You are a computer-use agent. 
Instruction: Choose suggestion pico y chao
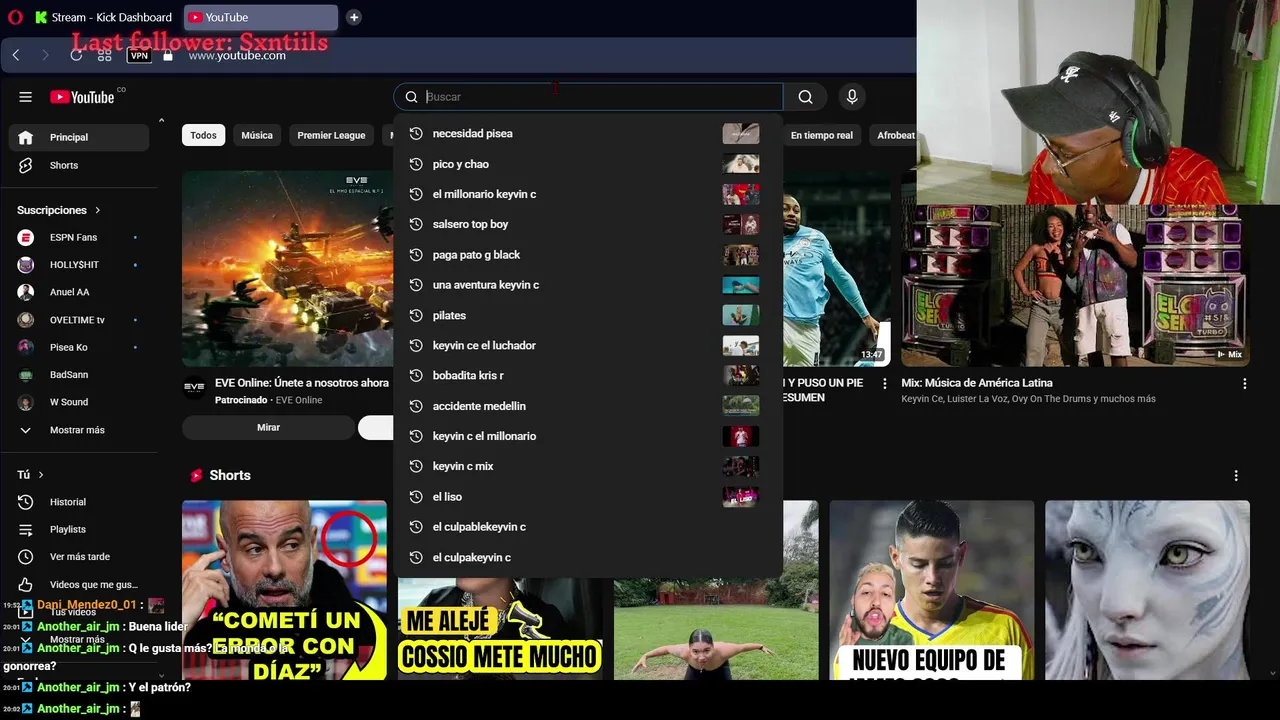point(588,164)
